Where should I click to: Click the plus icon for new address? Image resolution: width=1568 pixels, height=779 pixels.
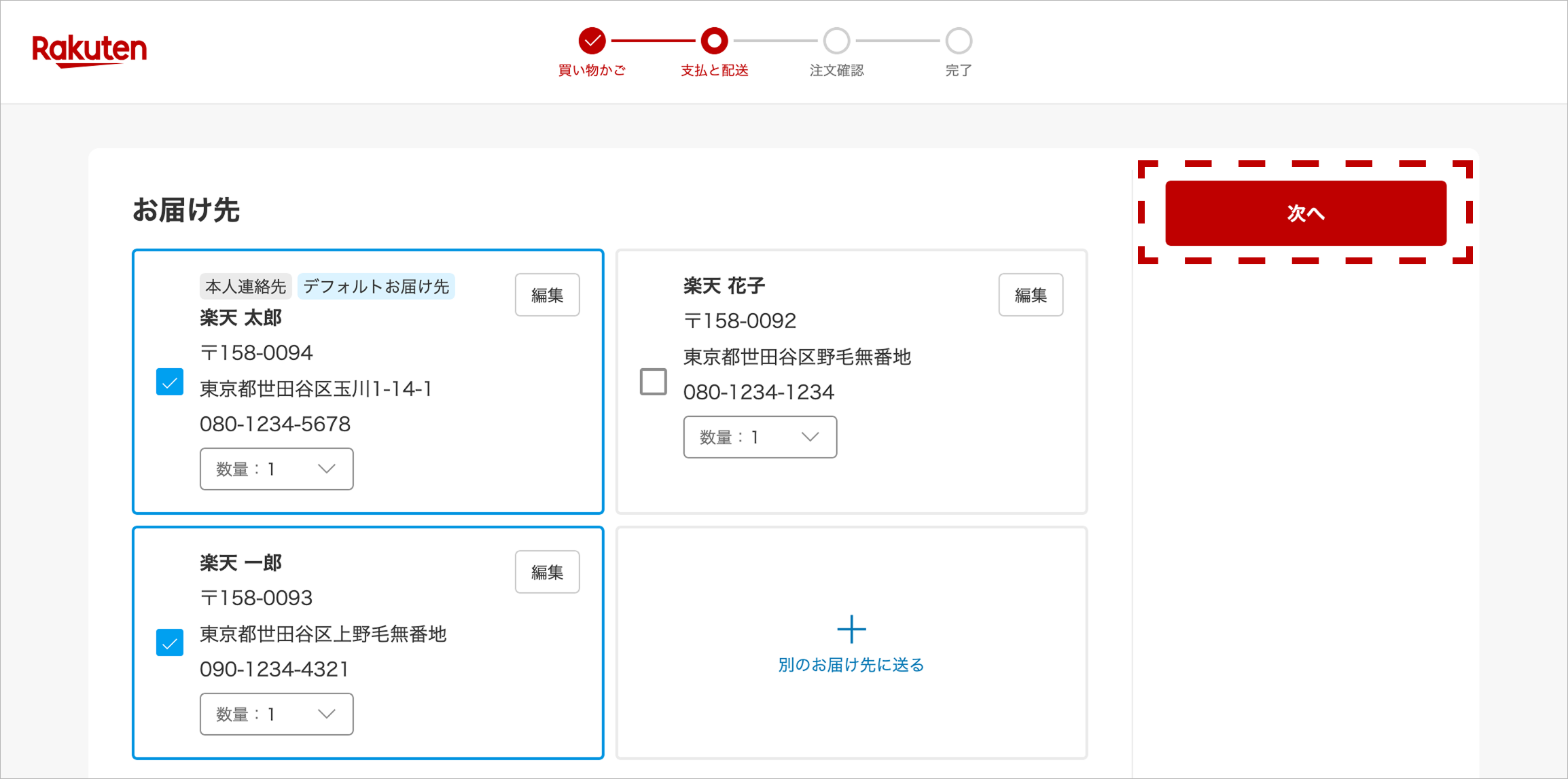[851, 629]
